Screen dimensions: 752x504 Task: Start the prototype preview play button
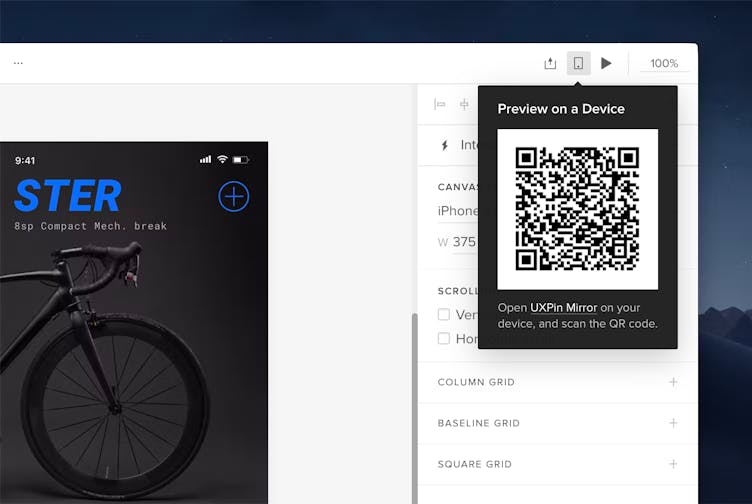pyautogui.click(x=606, y=63)
